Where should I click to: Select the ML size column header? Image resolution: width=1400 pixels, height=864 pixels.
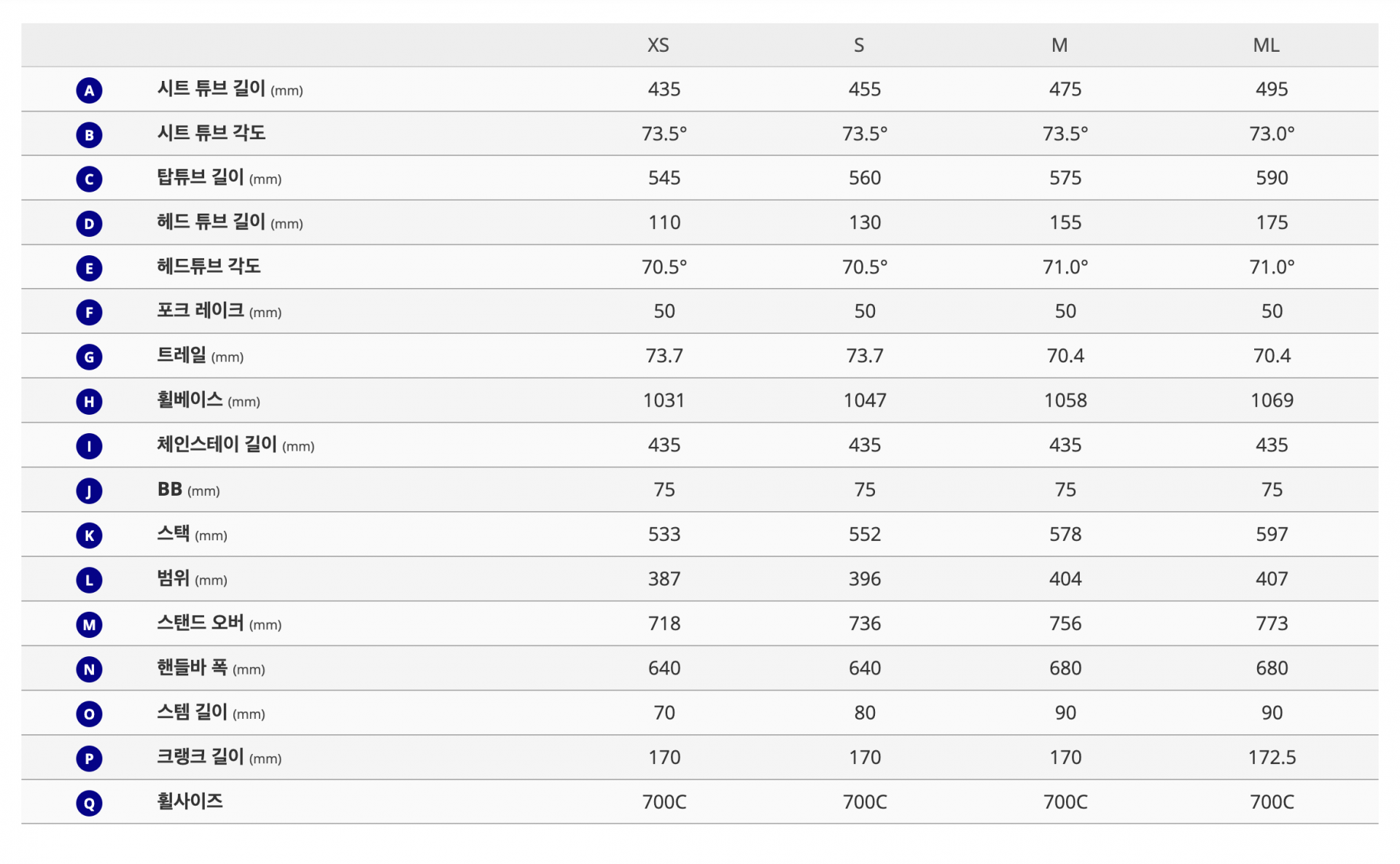tap(1266, 45)
